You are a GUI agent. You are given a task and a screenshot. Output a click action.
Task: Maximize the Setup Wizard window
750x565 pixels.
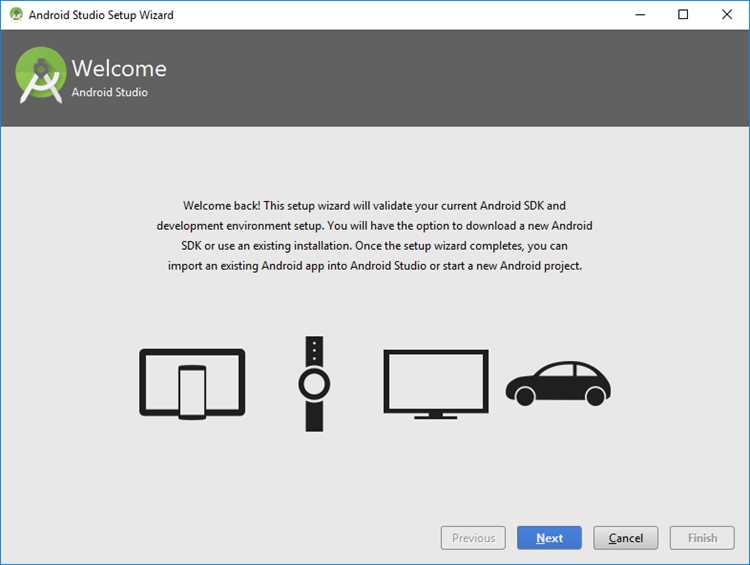pos(683,14)
